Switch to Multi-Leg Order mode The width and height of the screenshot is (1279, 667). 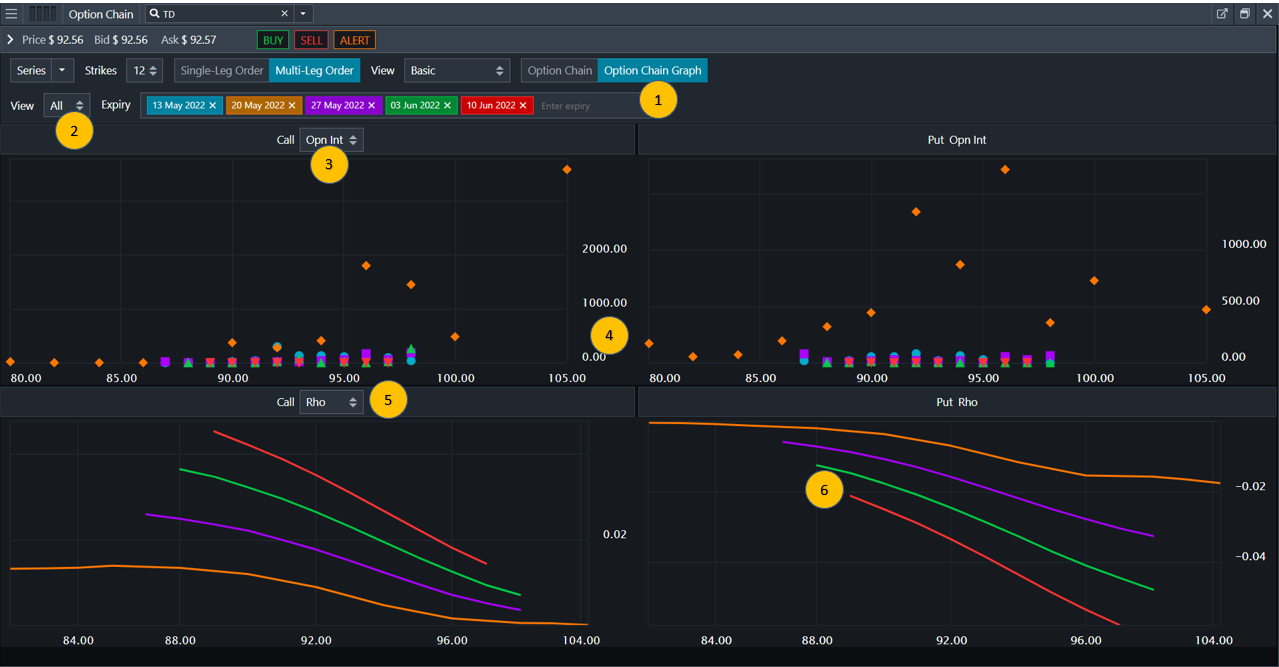(314, 71)
